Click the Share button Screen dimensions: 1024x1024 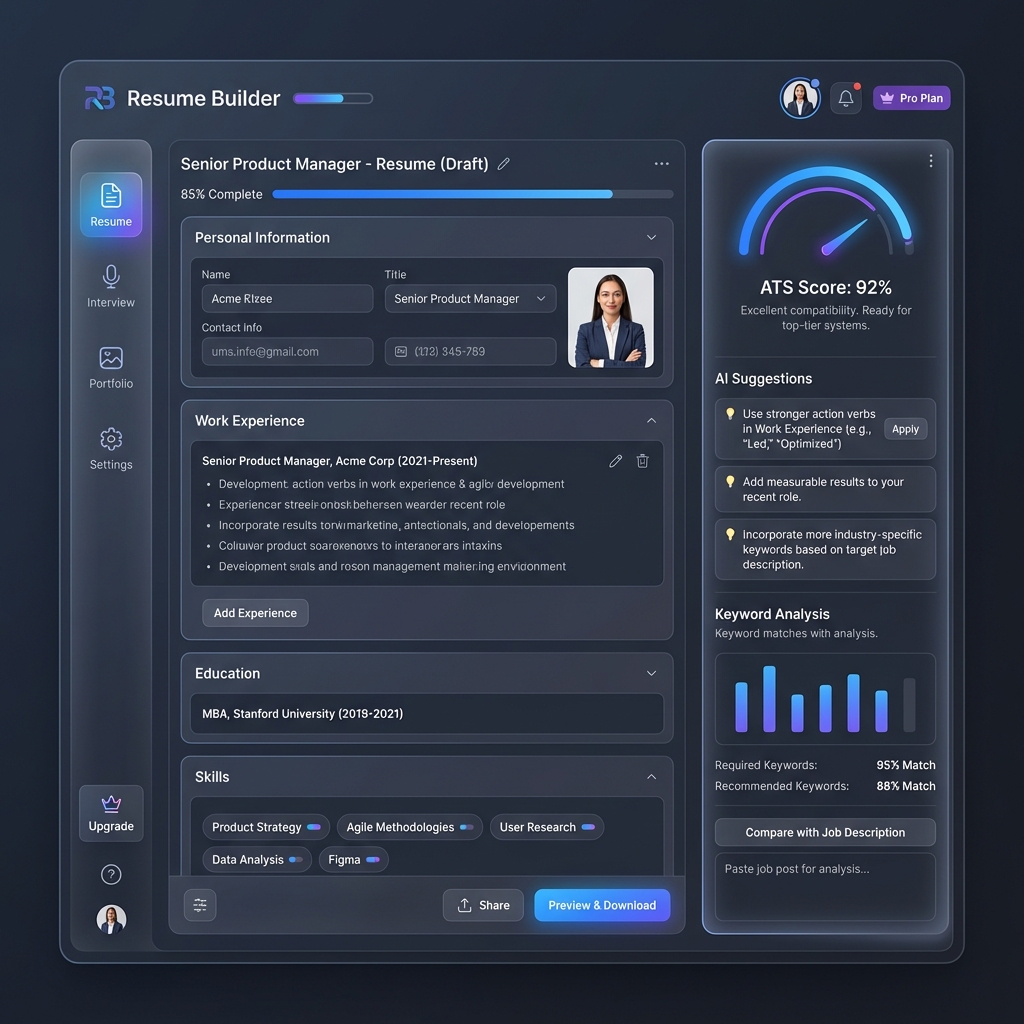(x=483, y=905)
